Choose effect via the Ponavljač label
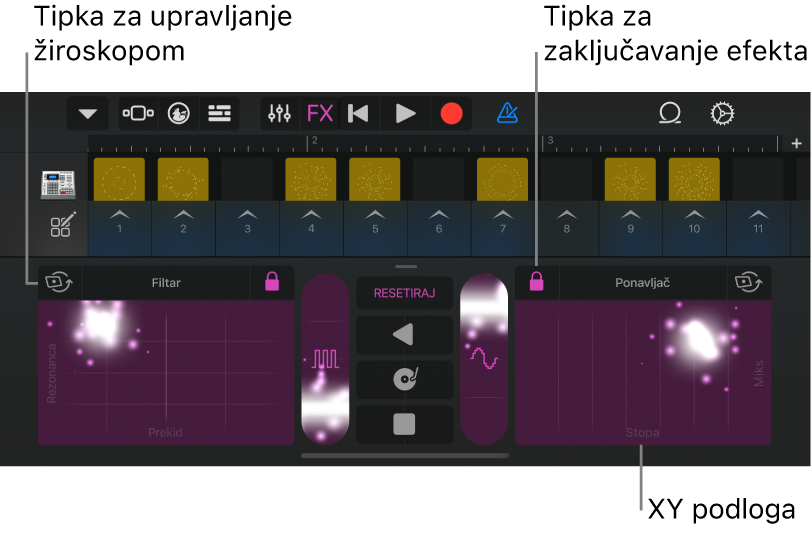 point(643,283)
